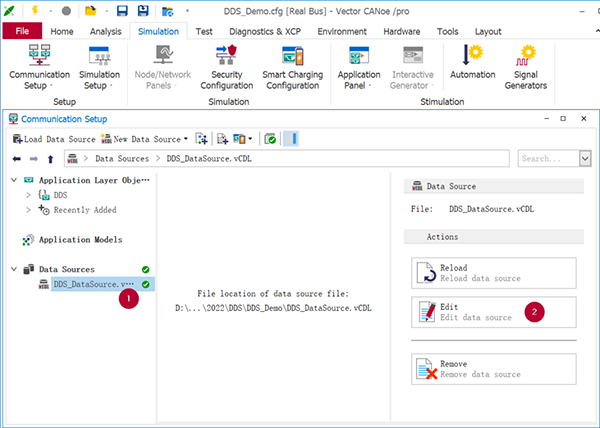Switch to the Test ribbon tab
Image resolution: width=600 pixels, height=428 pixels.
(204, 31)
